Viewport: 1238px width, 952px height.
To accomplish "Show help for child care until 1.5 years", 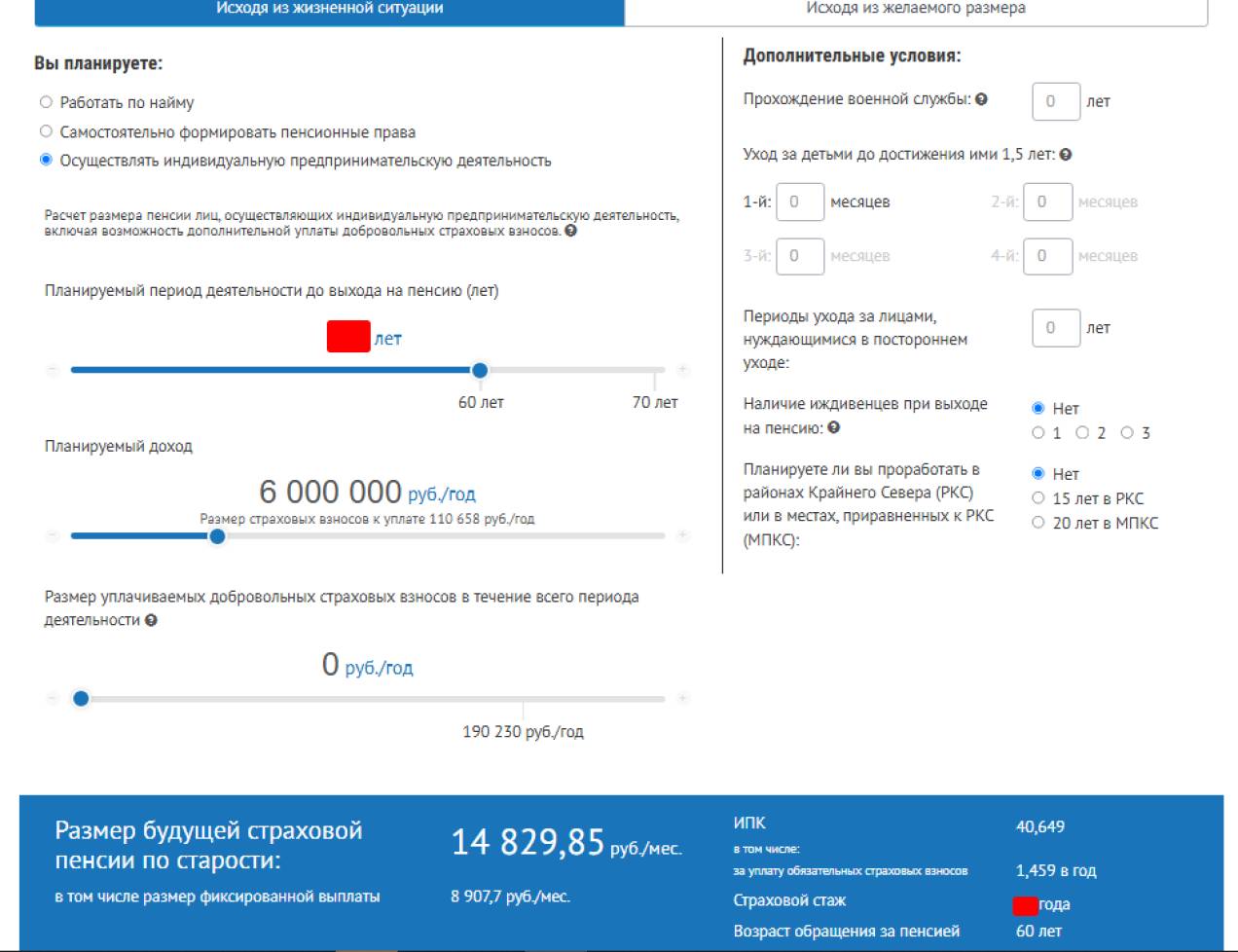I will [x=1066, y=155].
